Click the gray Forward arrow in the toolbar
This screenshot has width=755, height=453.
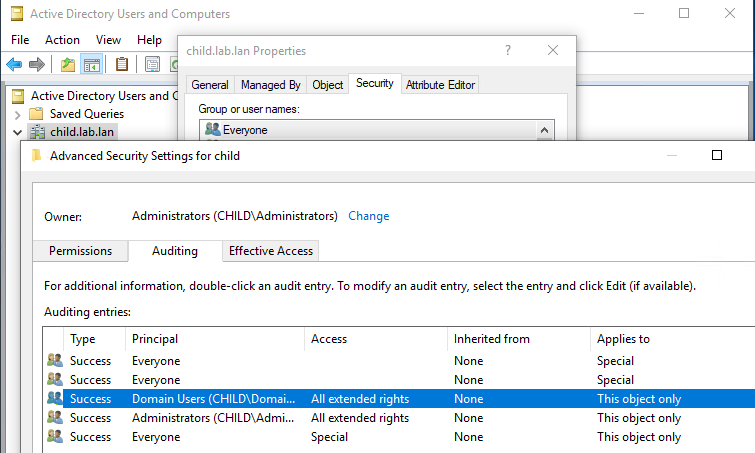37,64
